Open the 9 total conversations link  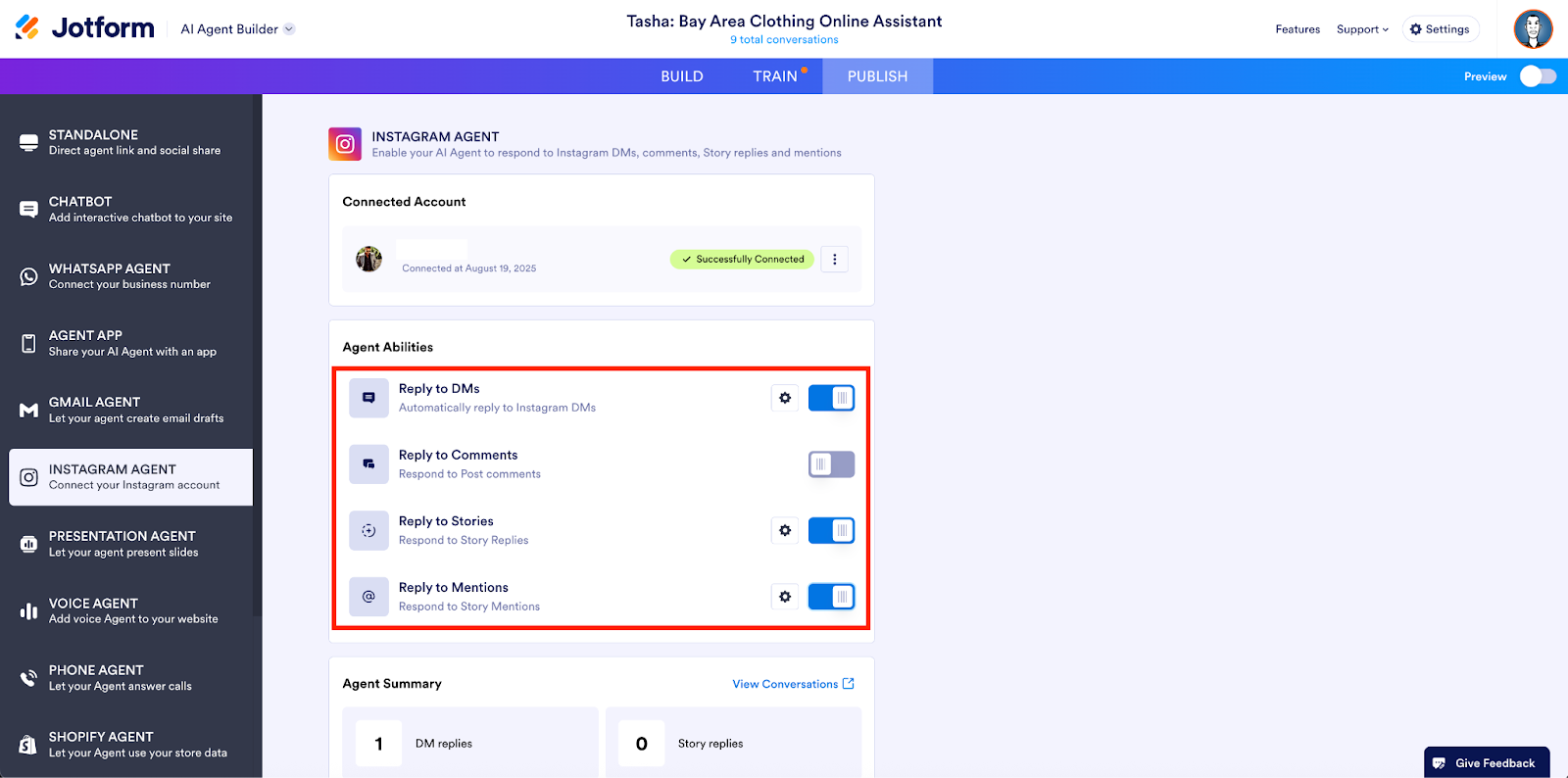pos(784,40)
